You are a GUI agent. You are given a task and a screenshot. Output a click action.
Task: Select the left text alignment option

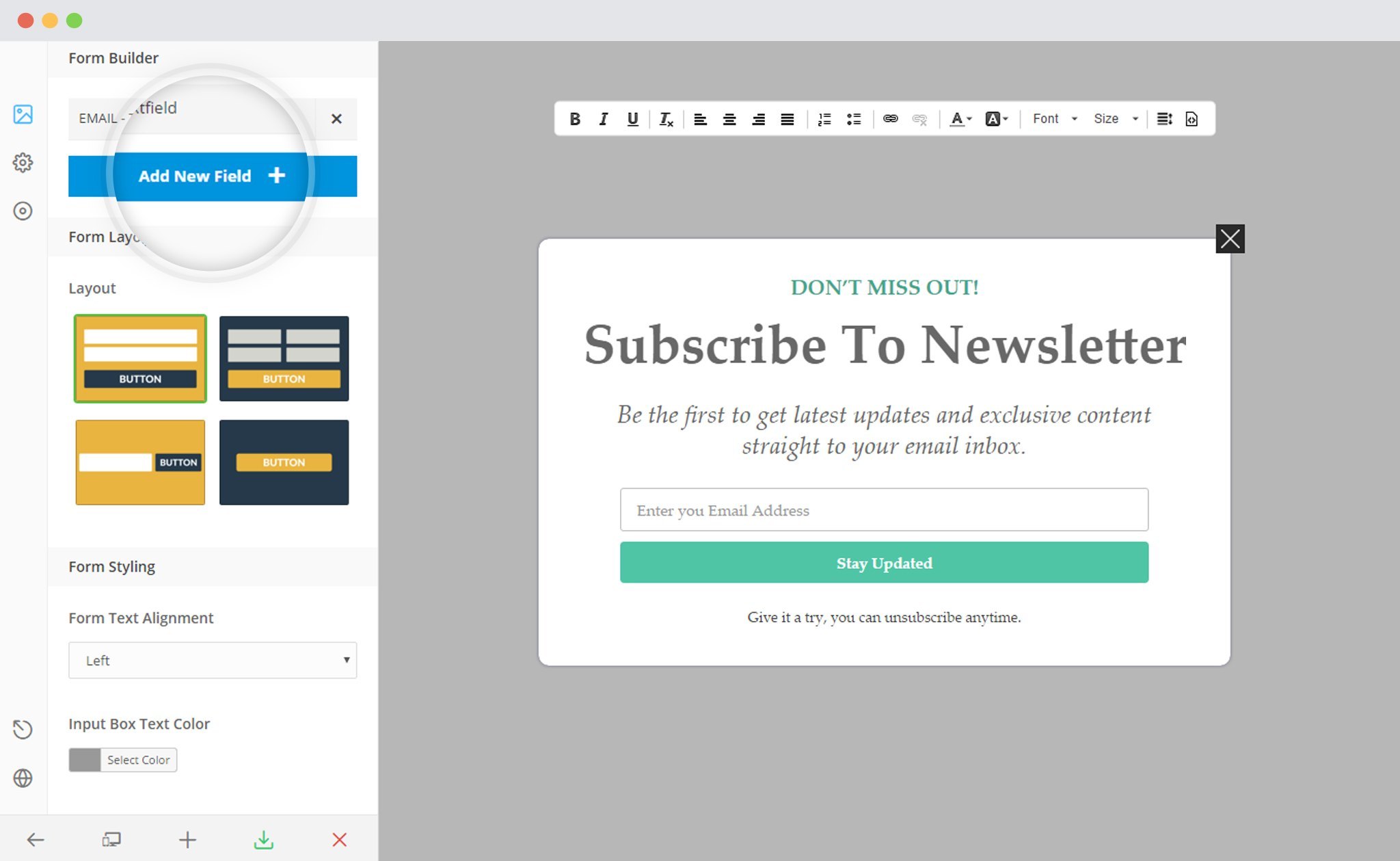pos(701,119)
